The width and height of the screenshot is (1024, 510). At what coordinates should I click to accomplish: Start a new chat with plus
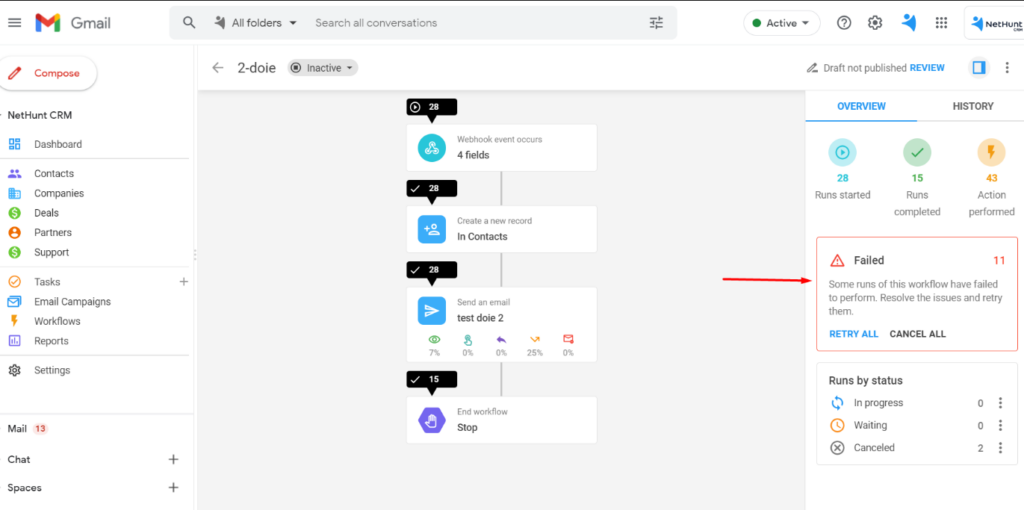[173, 460]
